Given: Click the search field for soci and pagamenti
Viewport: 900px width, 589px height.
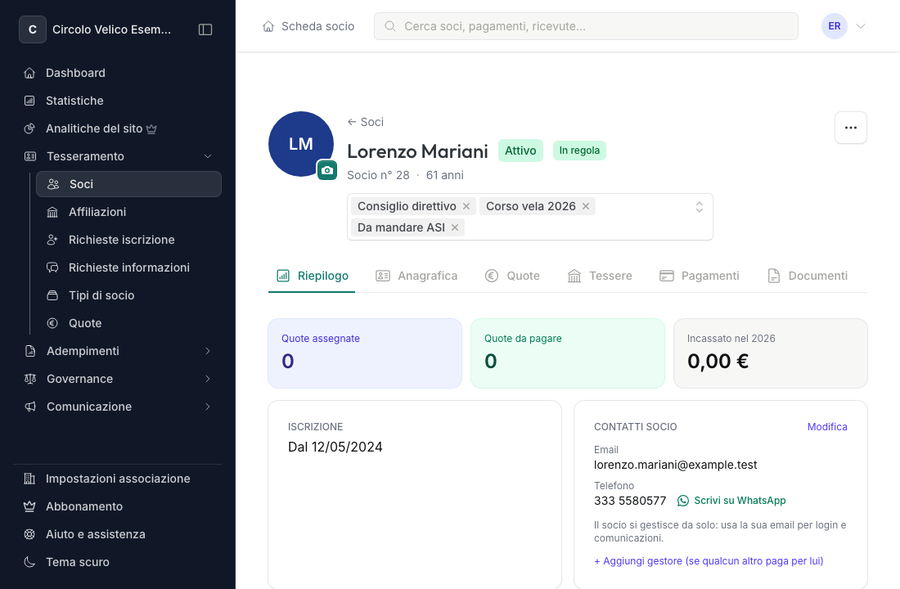Looking at the screenshot, I should click(586, 26).
